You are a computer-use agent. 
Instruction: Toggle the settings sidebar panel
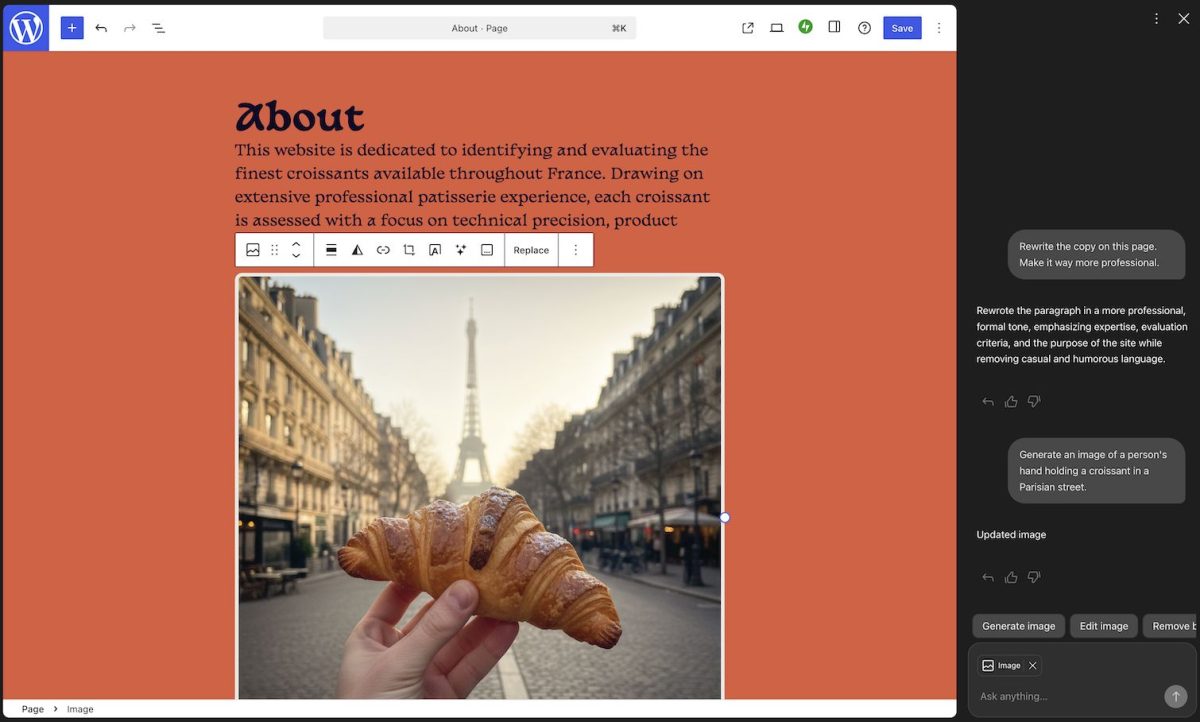(x=834, y=28)
